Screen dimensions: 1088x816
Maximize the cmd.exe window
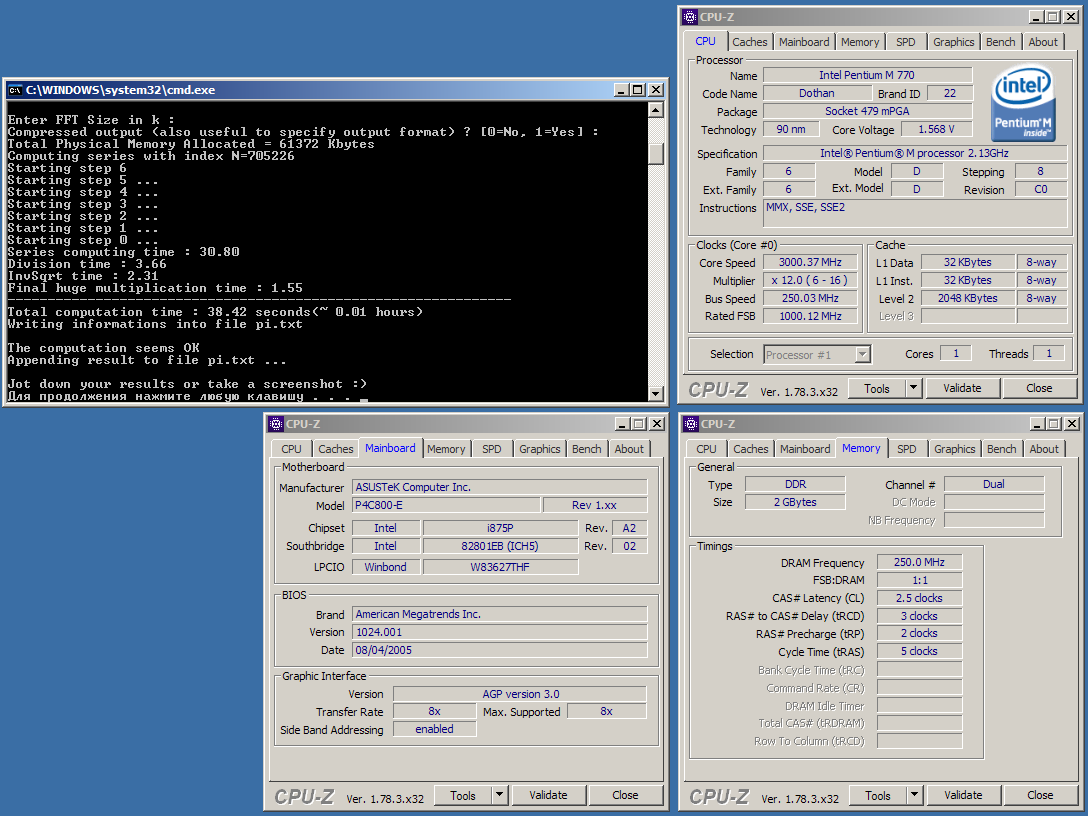[638, 90]
